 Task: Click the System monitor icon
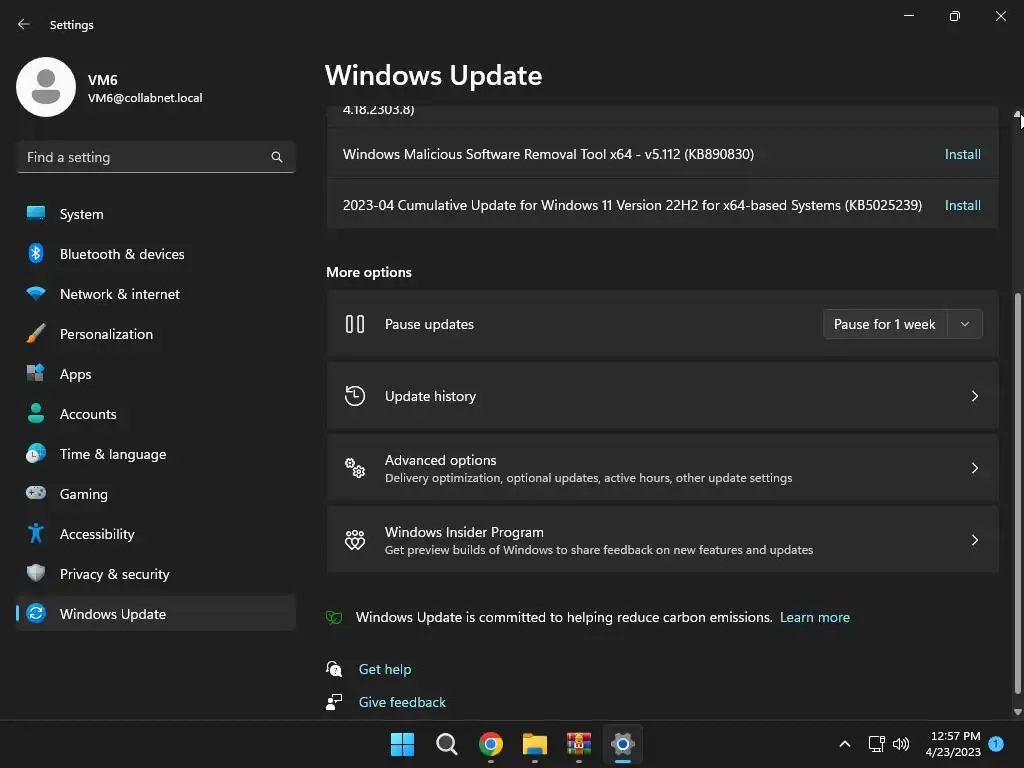point(36,214)
